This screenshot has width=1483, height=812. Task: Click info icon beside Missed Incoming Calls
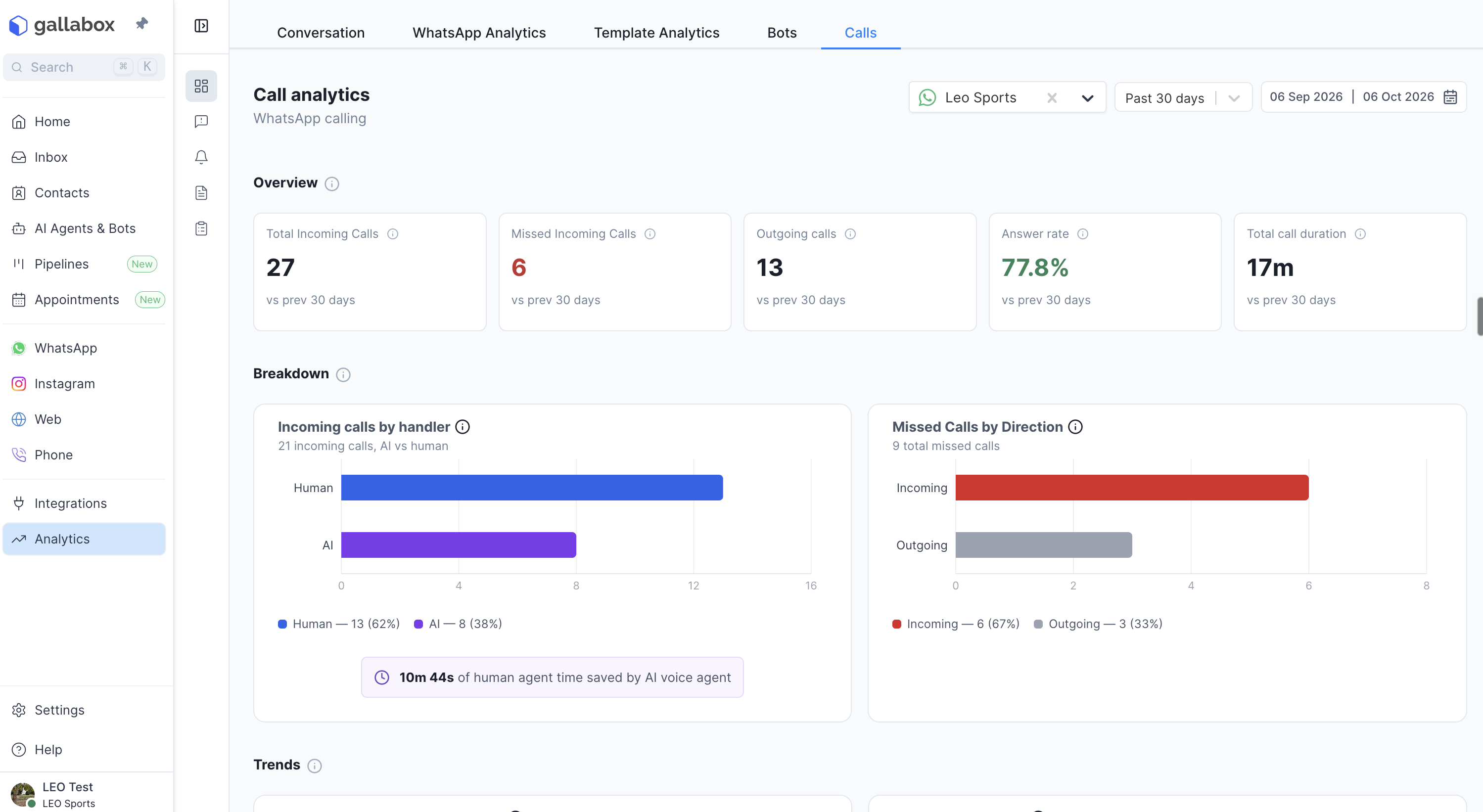point(650,233)
